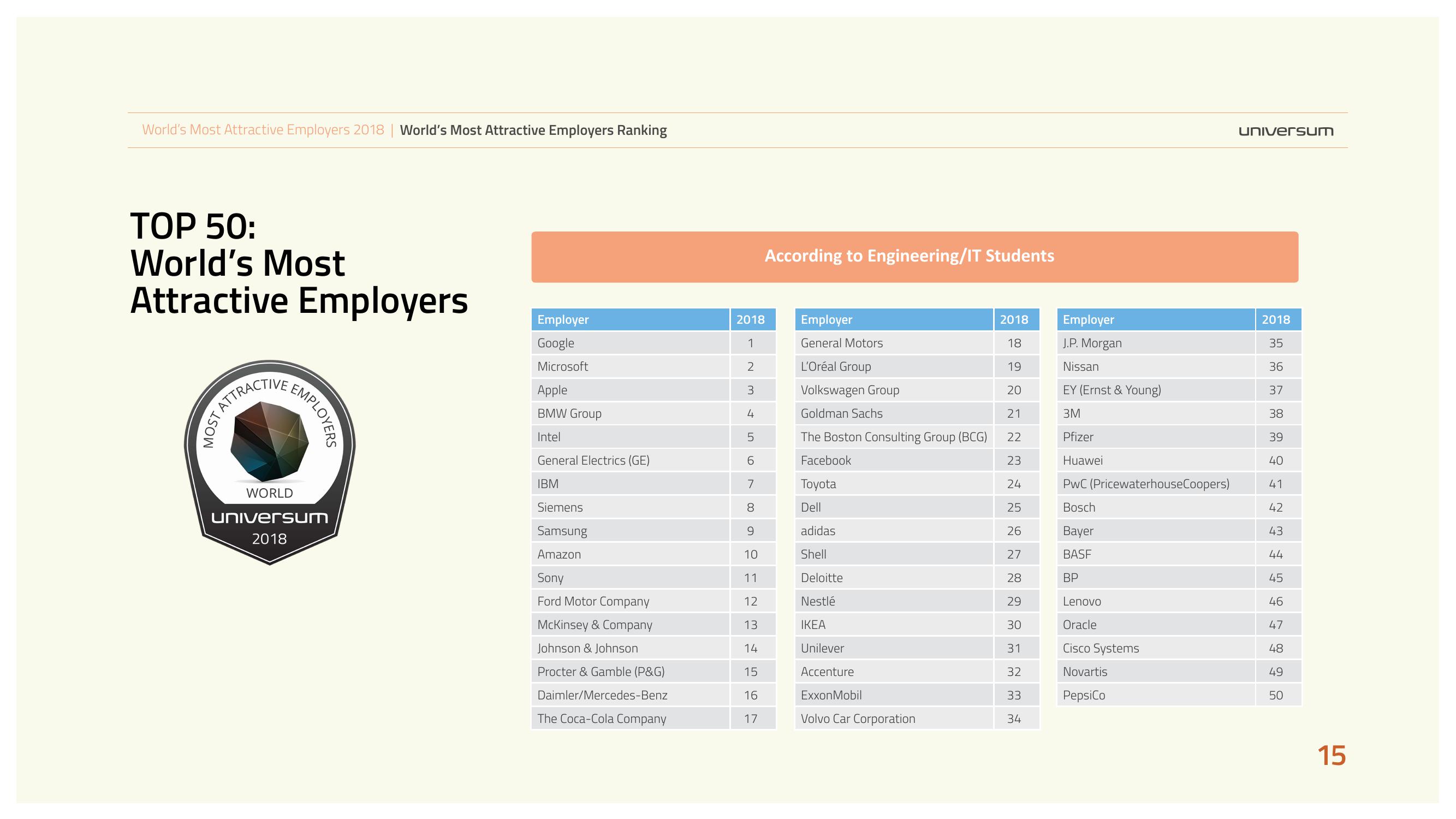Click 'World's Most Attractive Employers 2018' breadcrumb

(x=263, y=130)
